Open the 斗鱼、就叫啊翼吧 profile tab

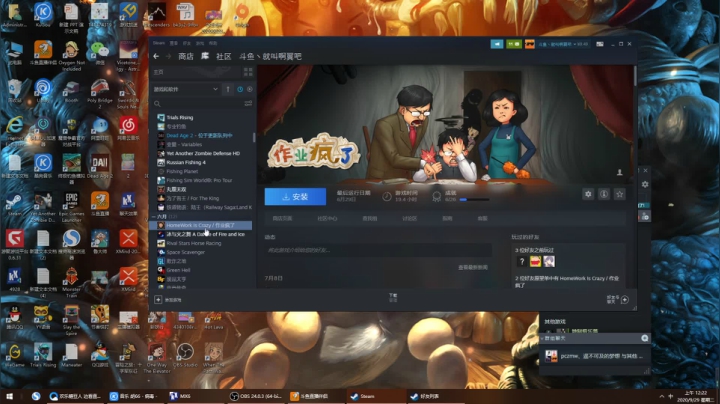pyautogui.click(x=270, y=56)
